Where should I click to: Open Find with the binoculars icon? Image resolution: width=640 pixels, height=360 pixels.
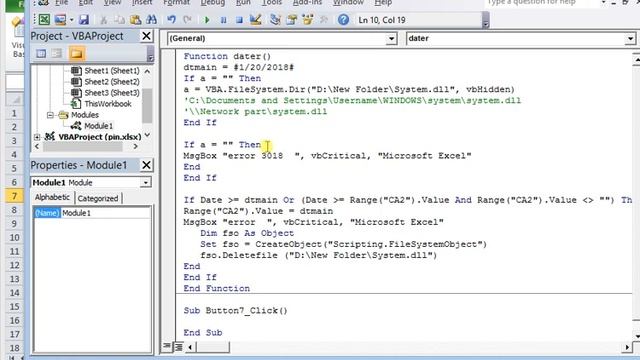pos(151,20)
